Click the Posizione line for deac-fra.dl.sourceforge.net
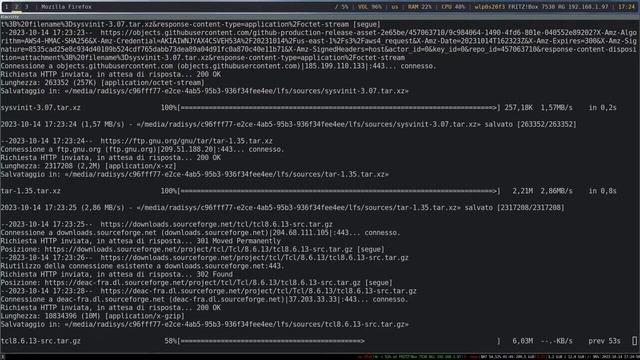This screenshot has height=360, width=640. (196, 282)
